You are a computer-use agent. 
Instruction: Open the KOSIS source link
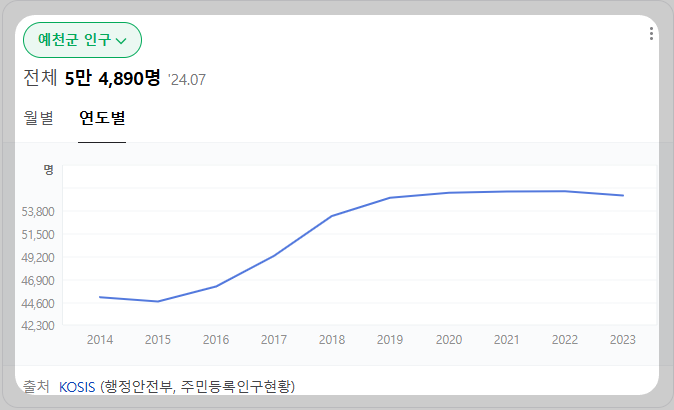pyautogui.click(x=77, y=387)
